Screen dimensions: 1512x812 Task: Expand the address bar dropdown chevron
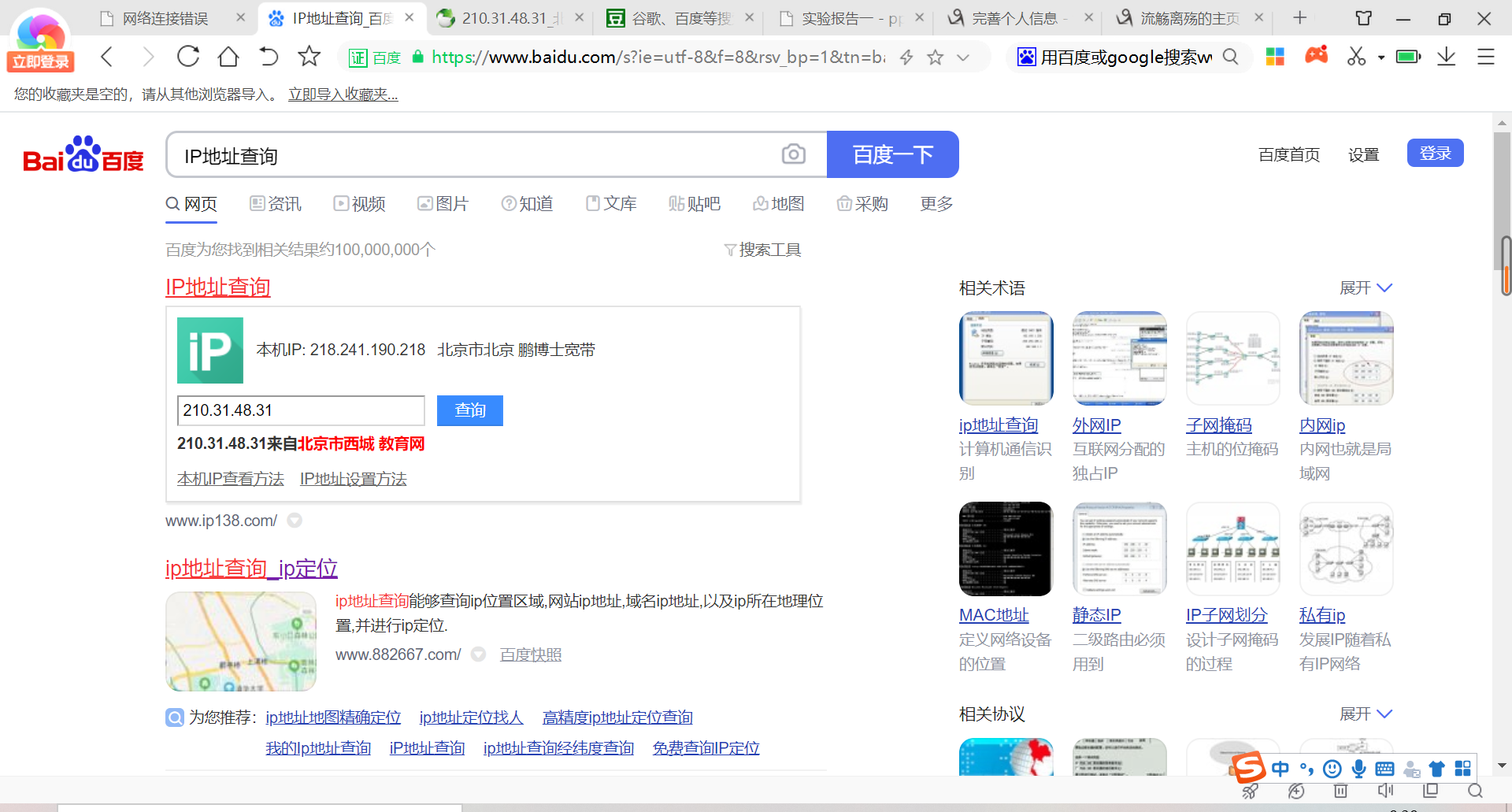click(963, 57)
